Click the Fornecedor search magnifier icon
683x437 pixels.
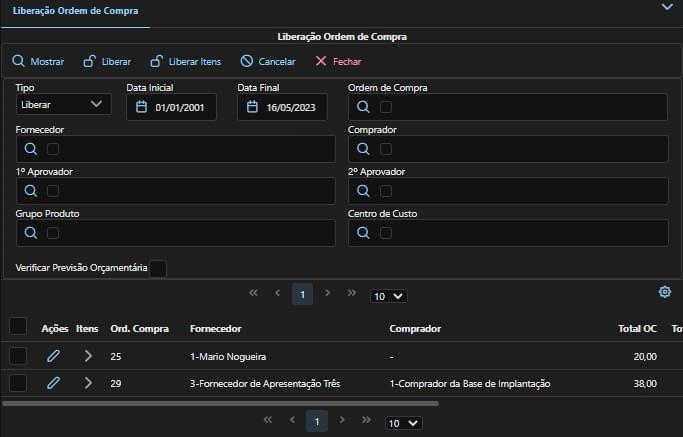(31, 149)
